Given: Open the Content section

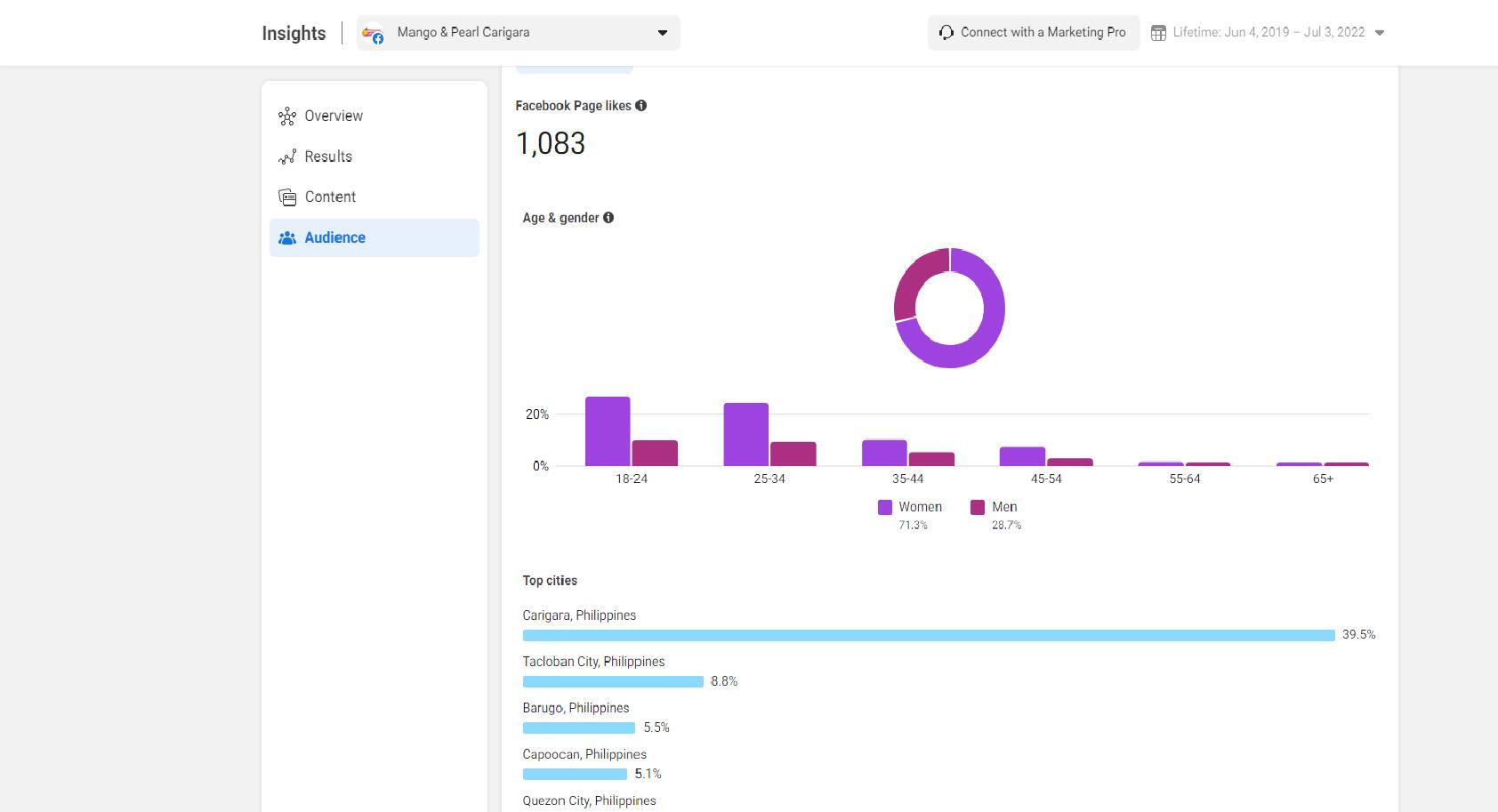Looking at the screenshot, I should coord(374,197).
